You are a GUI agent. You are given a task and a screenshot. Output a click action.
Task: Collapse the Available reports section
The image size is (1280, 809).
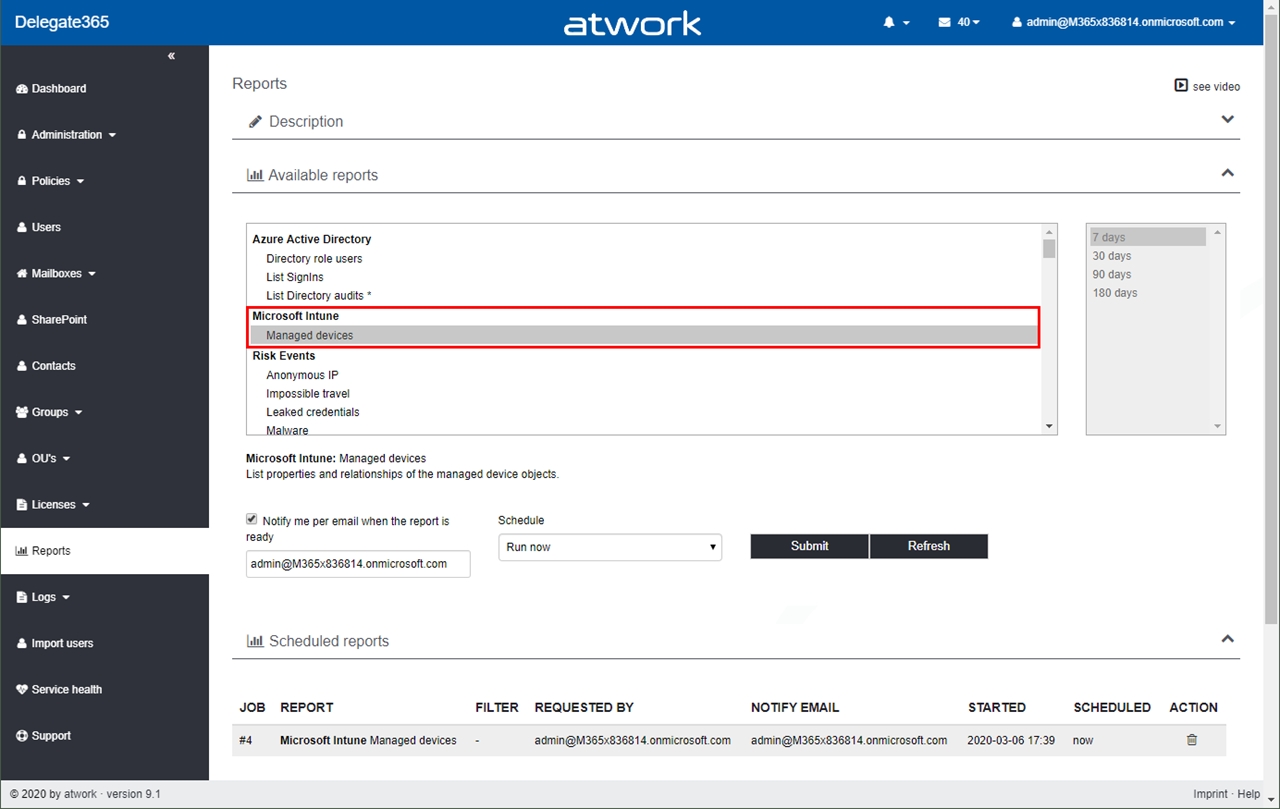click(1228, 173)
